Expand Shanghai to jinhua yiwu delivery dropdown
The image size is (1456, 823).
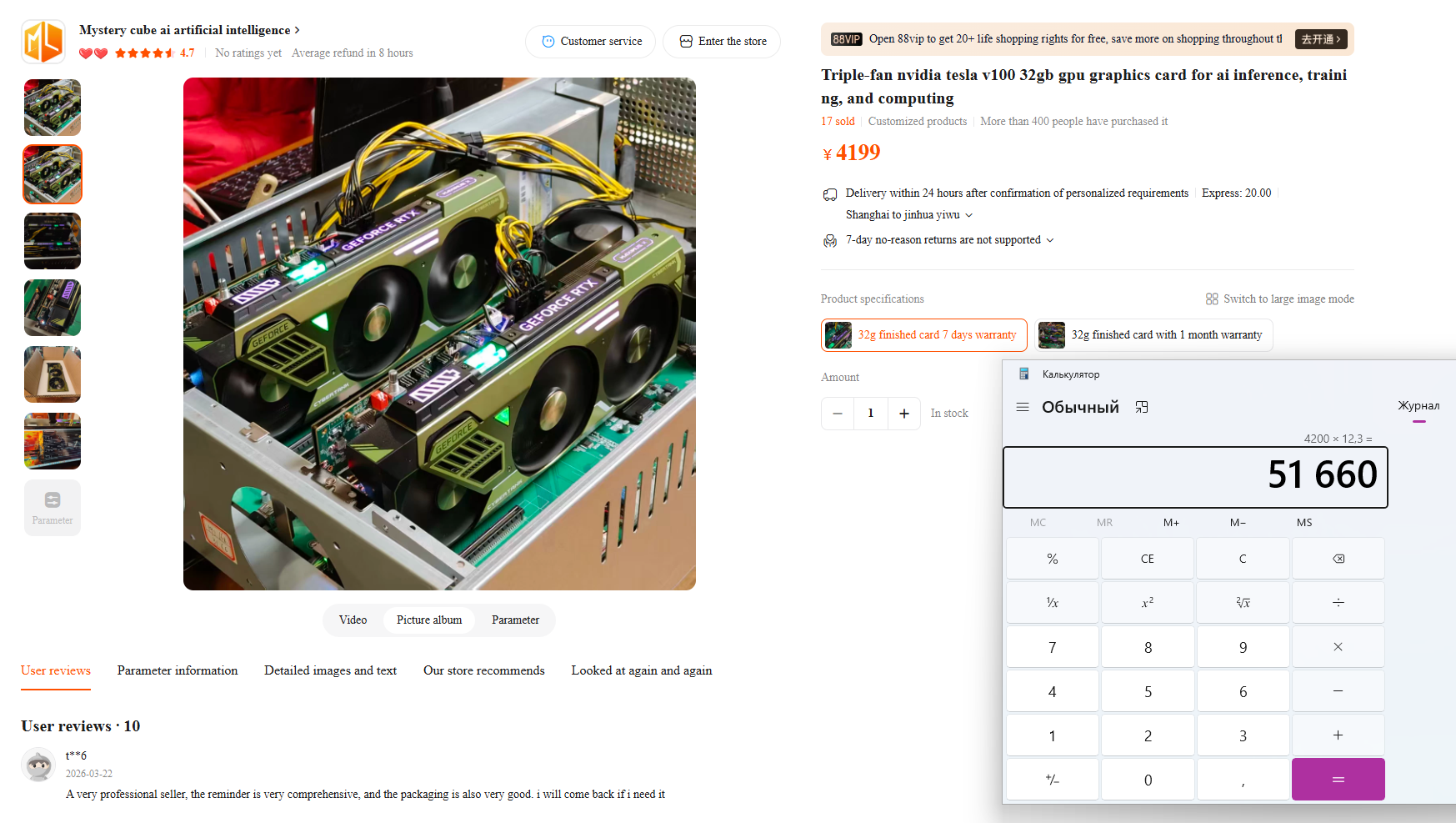[909, 215]
